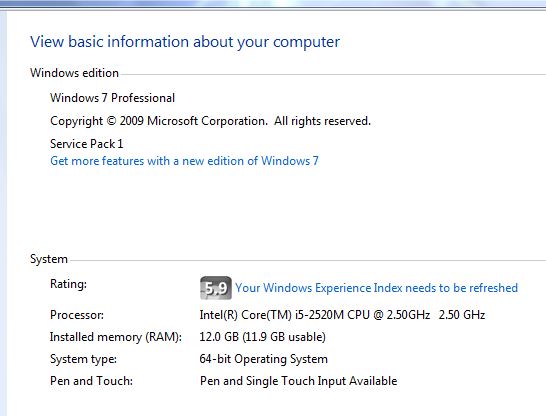Select the 'Service Pack 1' text

point(86,144)
